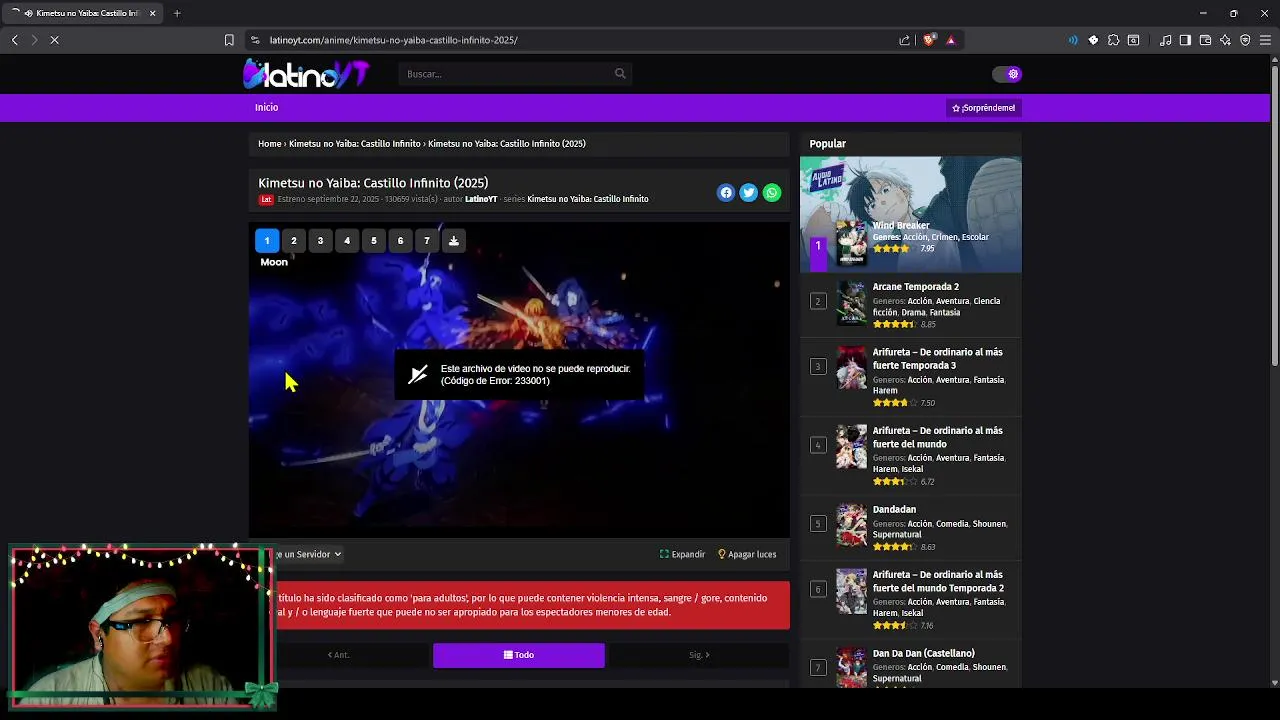
Task: Select server tab 5
Action: click(x=374, y=241)
